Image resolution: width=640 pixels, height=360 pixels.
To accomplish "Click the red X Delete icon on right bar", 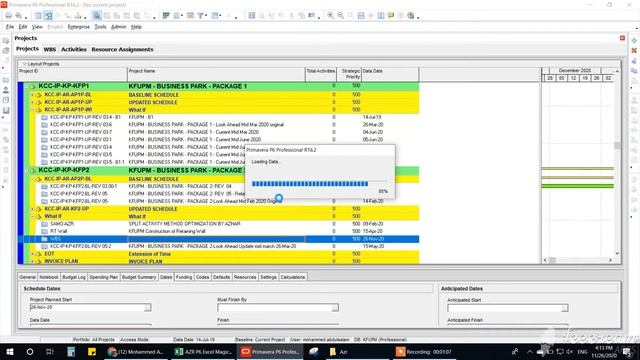I will [x=634, y=51].
